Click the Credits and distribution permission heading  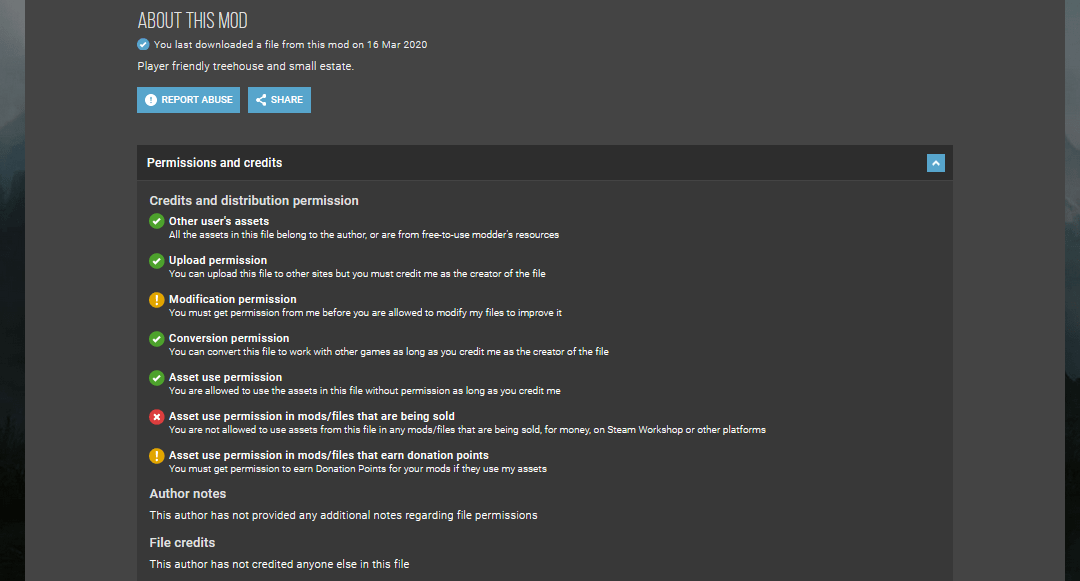tap(254, 200)
